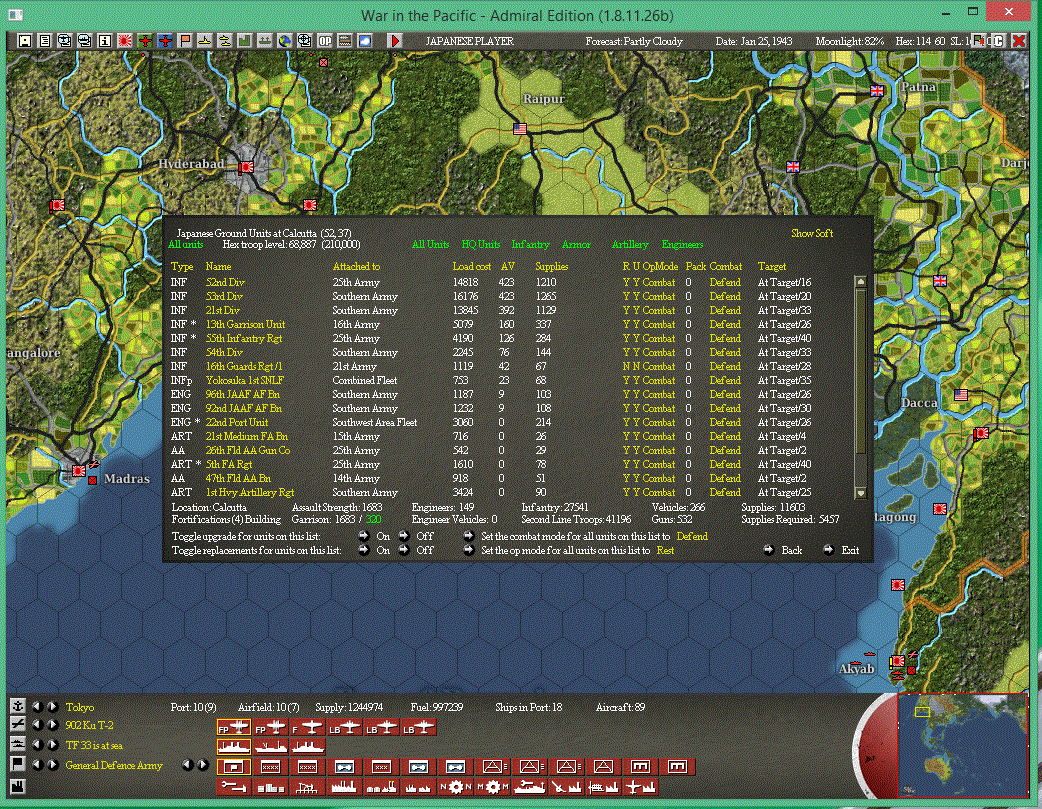This screenshot has height=809, width=1042.
Task: Go to previous air unit before 902 Ku T-2
Action: (x=37, y=725)
